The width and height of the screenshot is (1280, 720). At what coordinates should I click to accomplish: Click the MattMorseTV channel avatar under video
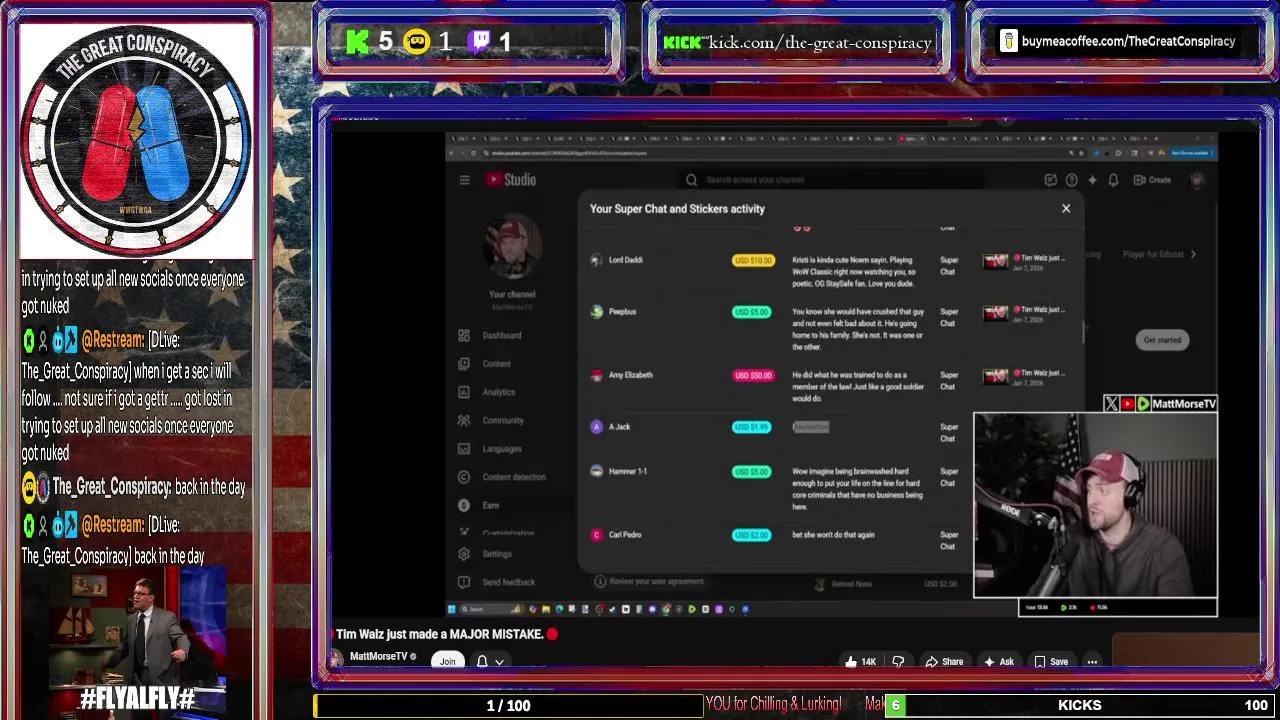tap(335, 659)
